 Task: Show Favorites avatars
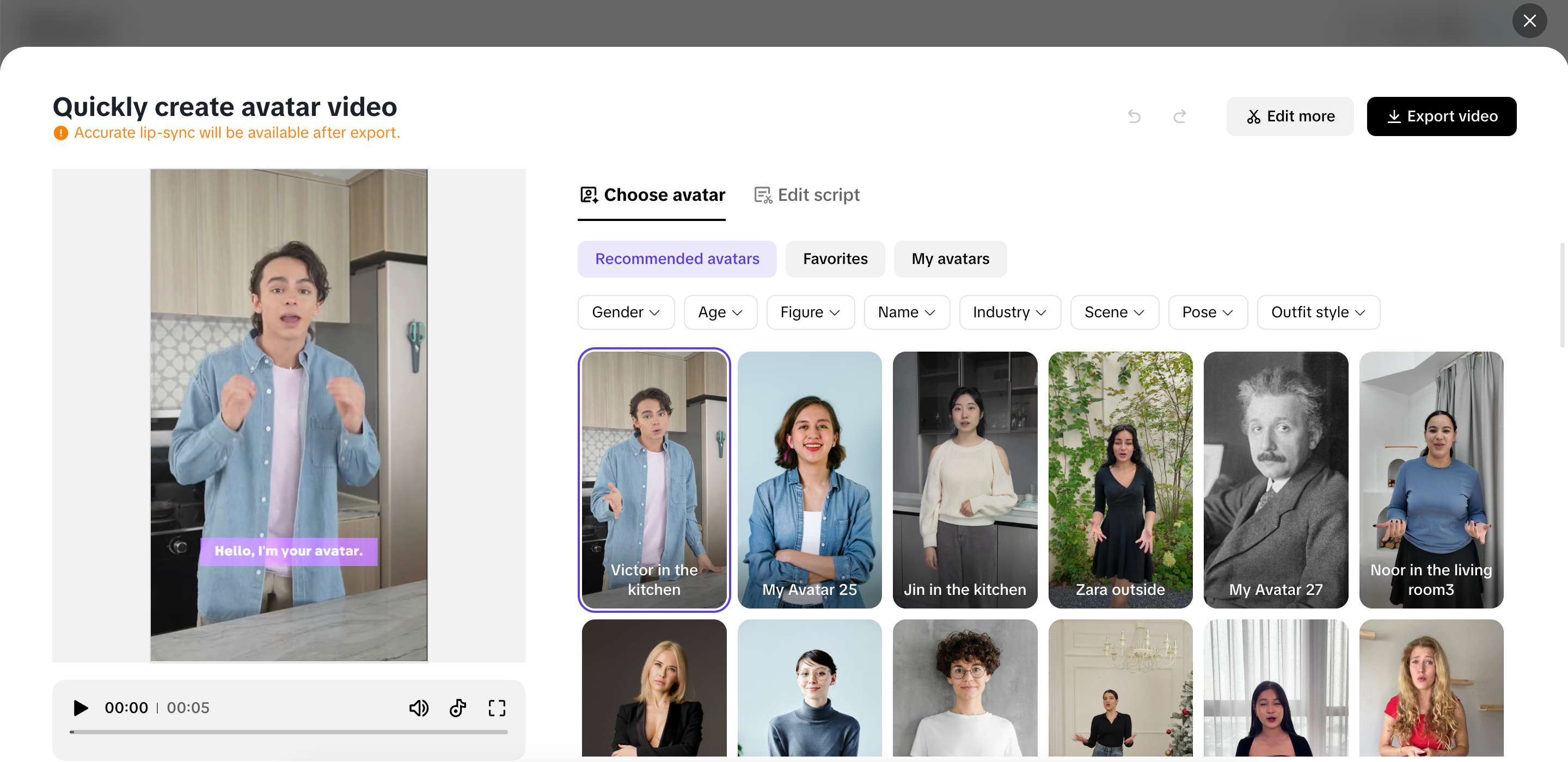pos(835,259)
